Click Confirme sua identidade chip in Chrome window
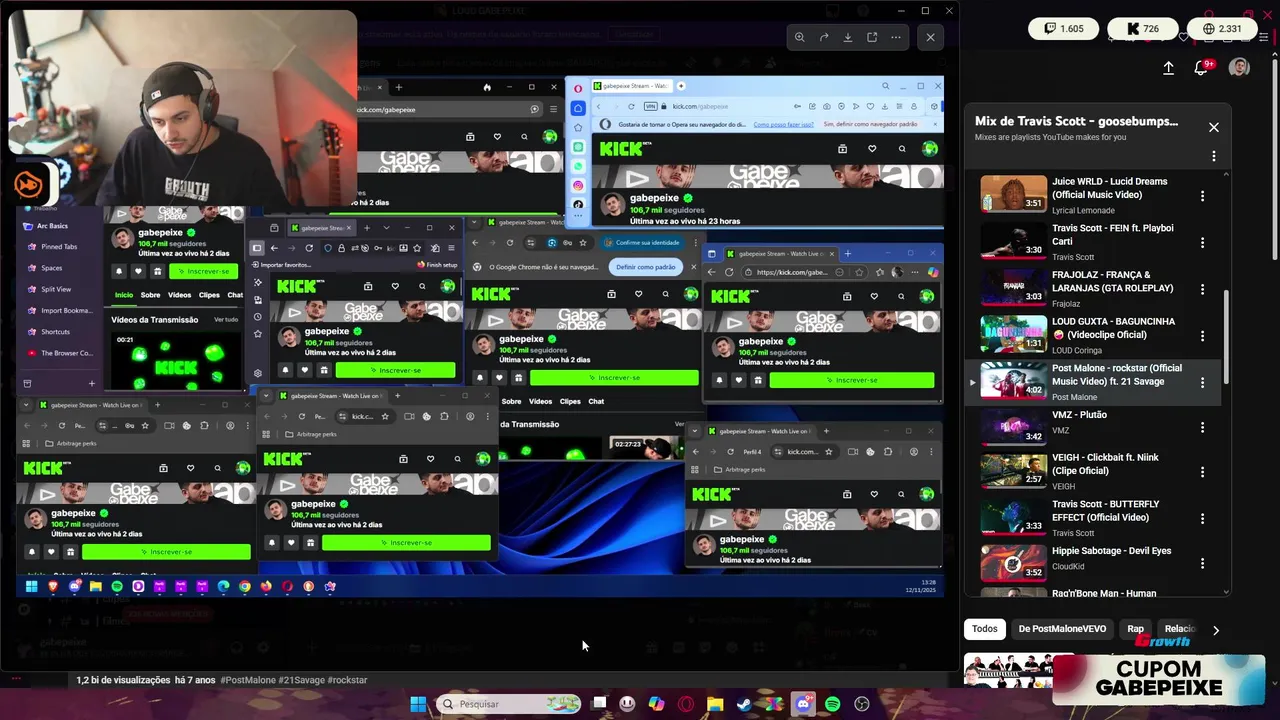 pyautogui.click(x=642, y=243)
